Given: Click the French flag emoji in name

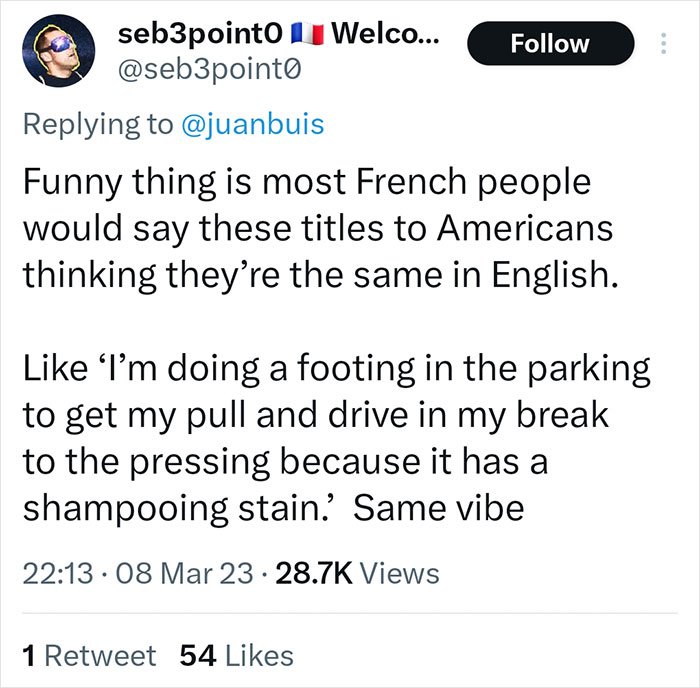Looking at the screenshot, I should [307, 34].
